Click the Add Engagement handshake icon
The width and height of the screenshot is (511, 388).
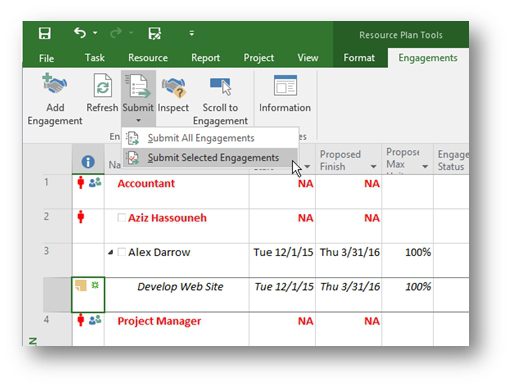pyautogui.click(x=55, y=84)
